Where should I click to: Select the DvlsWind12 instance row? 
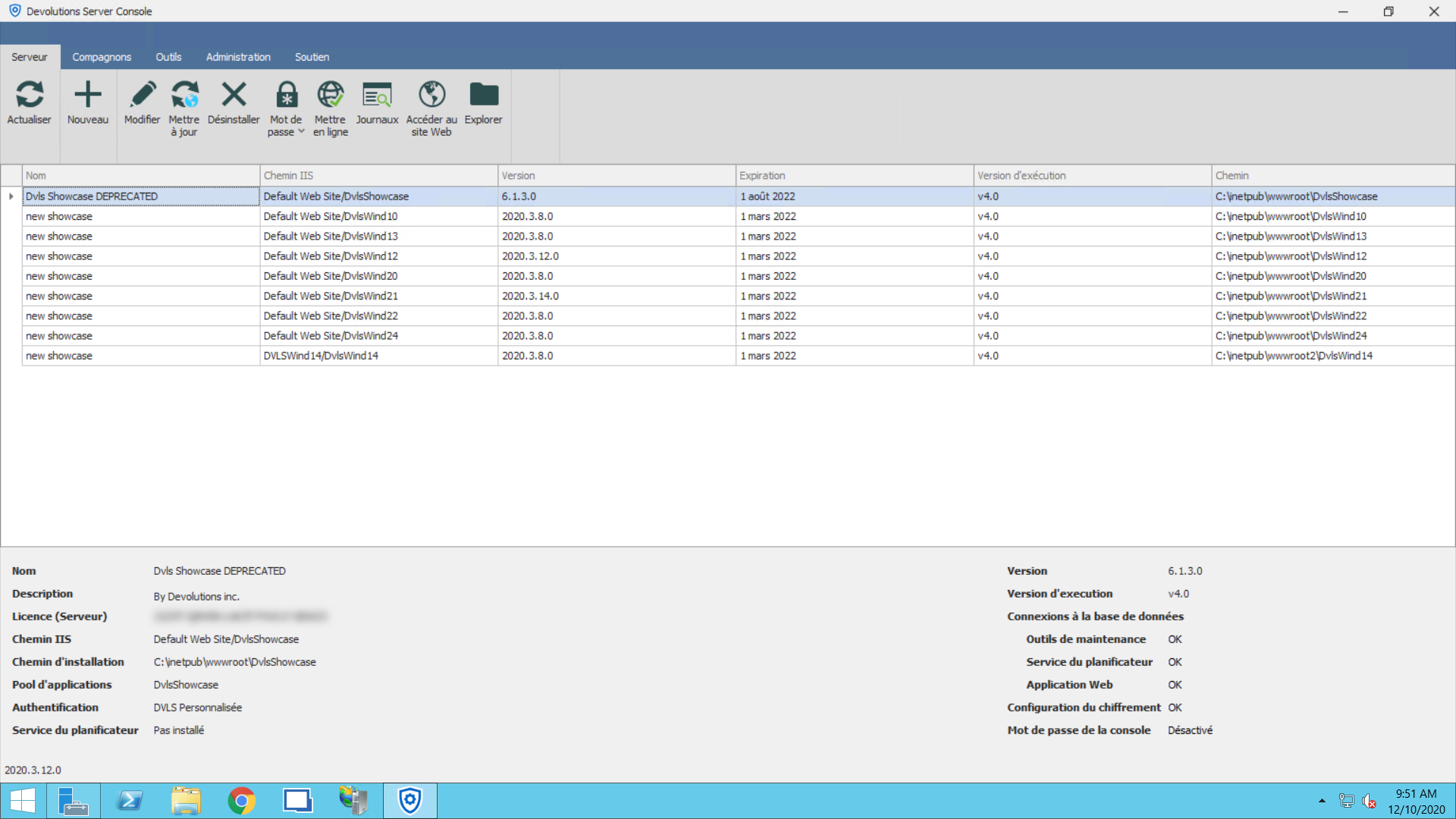[x=331, y=256]
